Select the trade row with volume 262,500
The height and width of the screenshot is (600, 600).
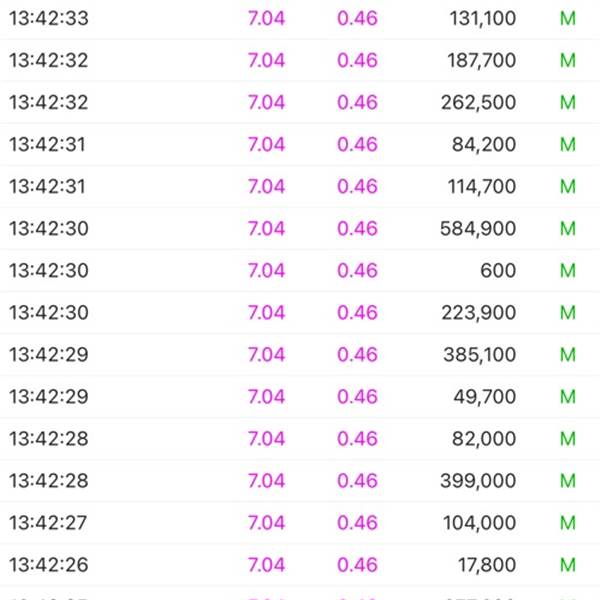[x=300, y=102]
